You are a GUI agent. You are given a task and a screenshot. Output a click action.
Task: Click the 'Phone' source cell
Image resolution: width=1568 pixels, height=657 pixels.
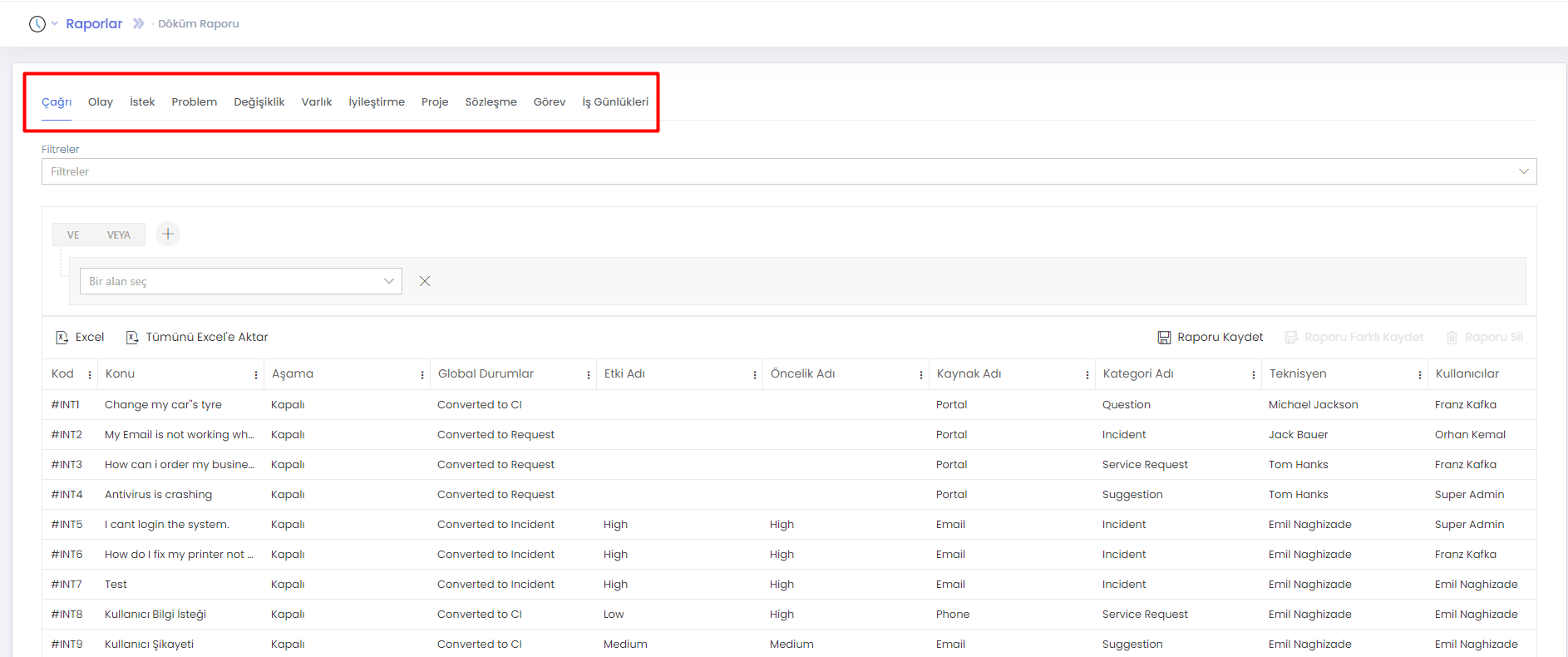[x=953, y=615]
